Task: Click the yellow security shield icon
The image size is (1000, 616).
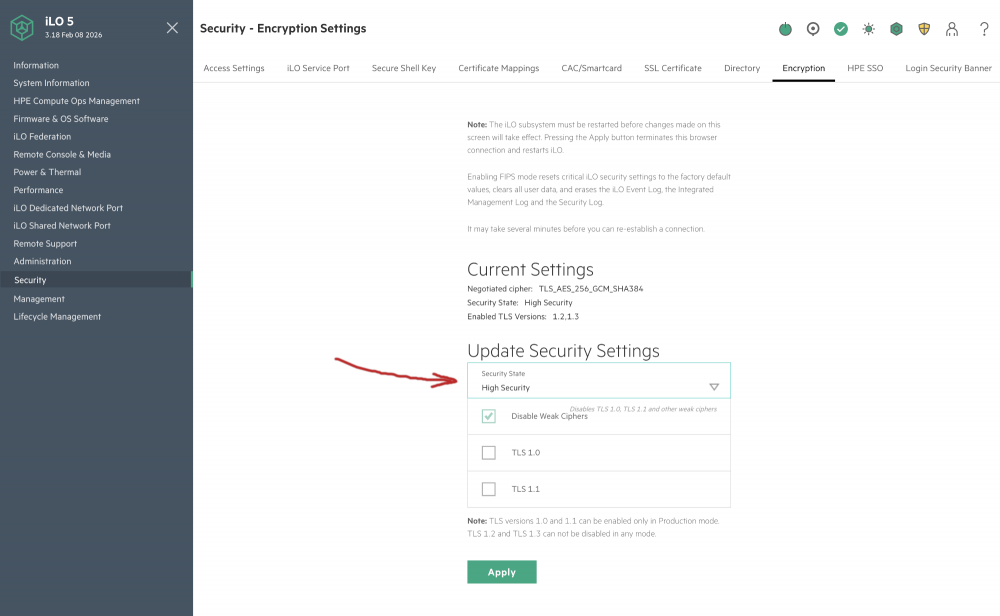Action: (x=924, y=29)
